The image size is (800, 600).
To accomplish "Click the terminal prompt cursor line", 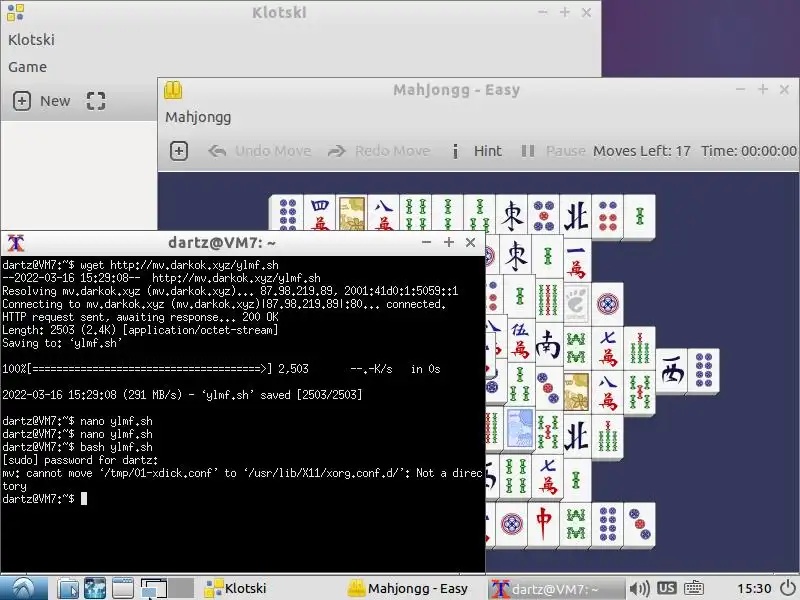I will point(45,498).
